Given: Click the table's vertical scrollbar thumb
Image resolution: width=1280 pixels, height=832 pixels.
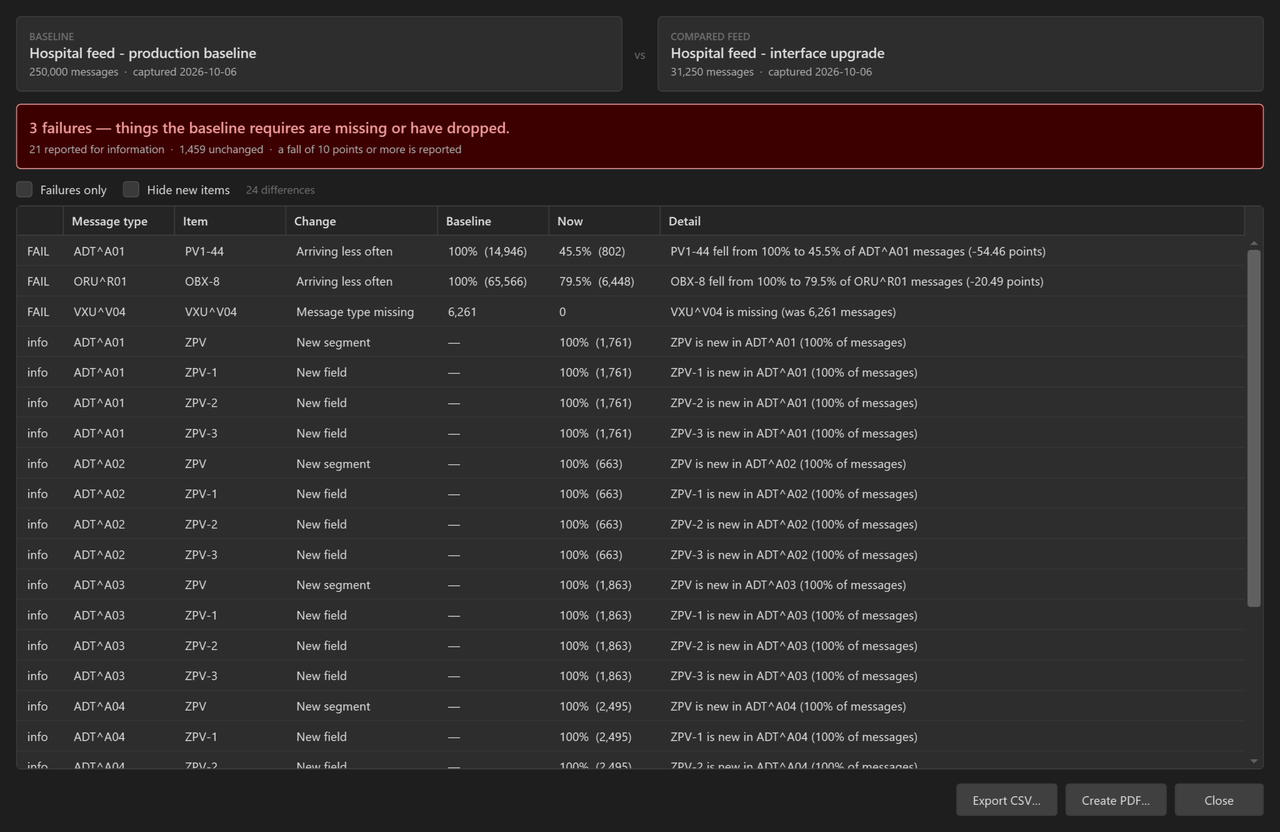Looking at the screenshot, I should pyautogui.click(x=1254, y=428).
